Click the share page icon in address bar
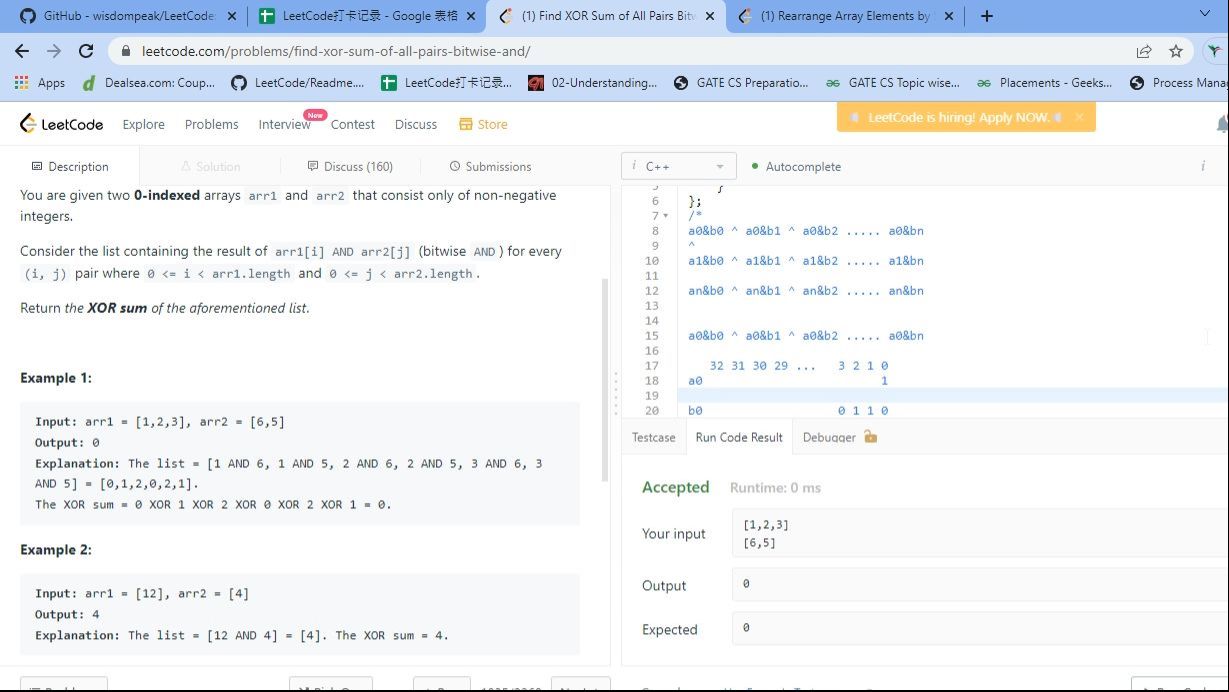This screenshot has height=692, width=1229. [x=1144, y=51]
